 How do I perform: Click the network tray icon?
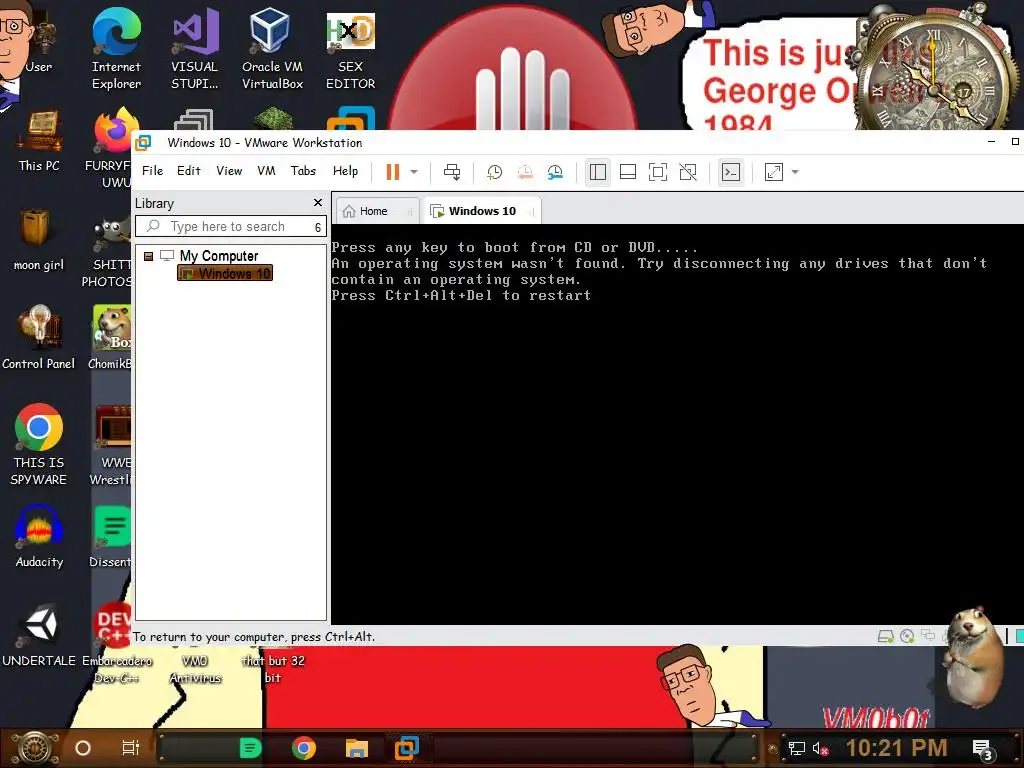click(797, 748)
